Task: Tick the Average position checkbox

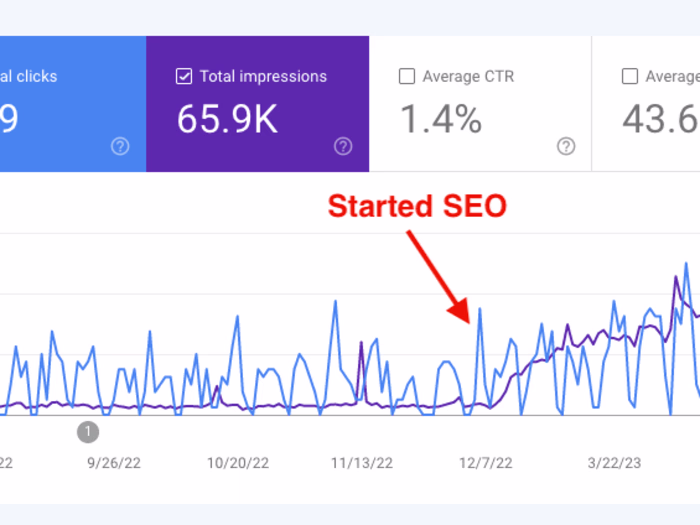Action: (629, 76)
